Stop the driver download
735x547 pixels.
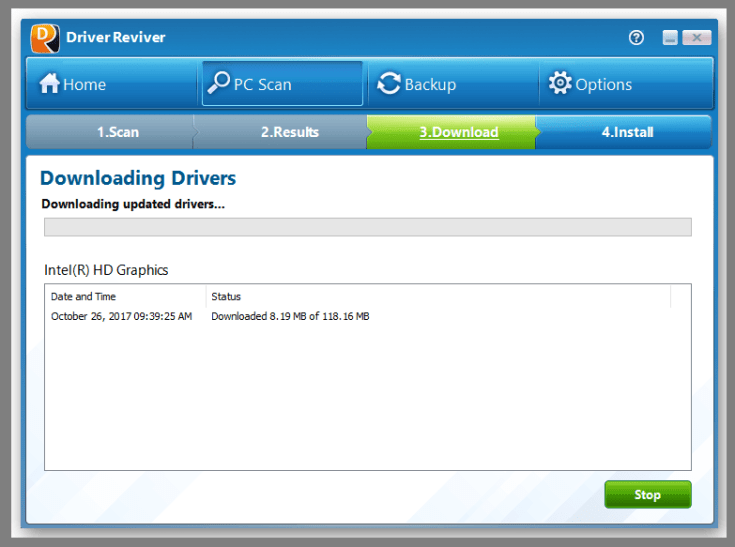coord(647,495)
